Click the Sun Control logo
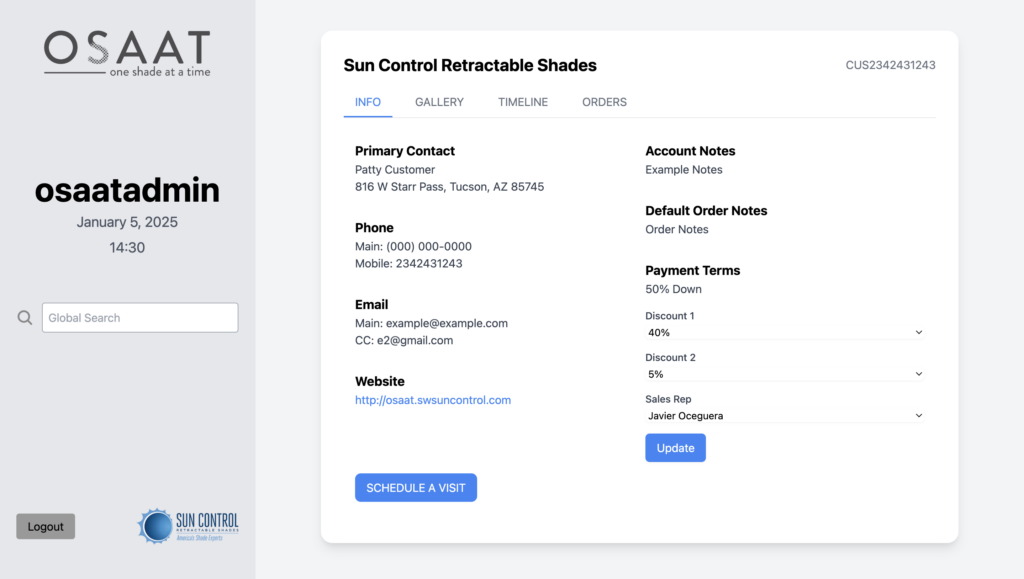 (x=187, y=526)
